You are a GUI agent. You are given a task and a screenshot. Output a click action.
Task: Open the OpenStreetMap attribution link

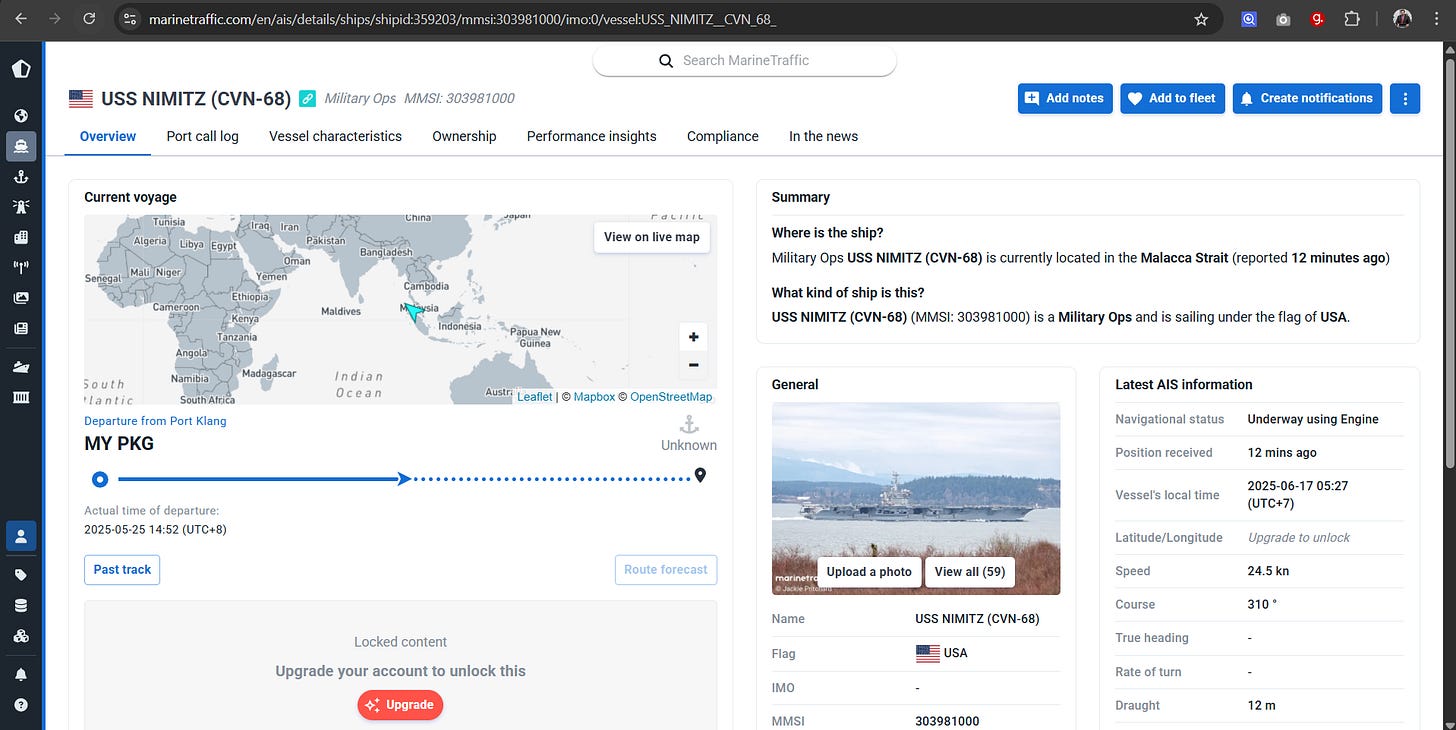click(x=671, y=397)
